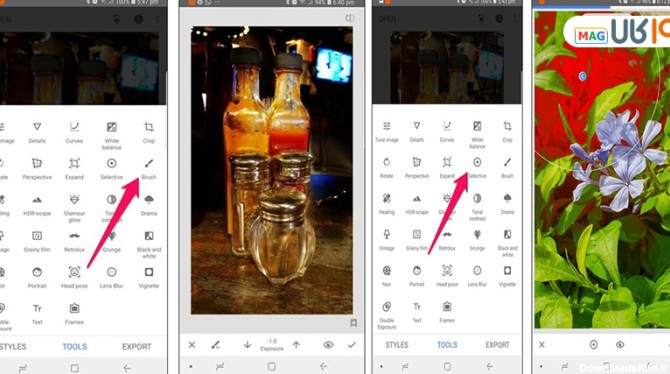
Task: Click the -1.0 Exposure value indicator
Action: click(272, 345)
